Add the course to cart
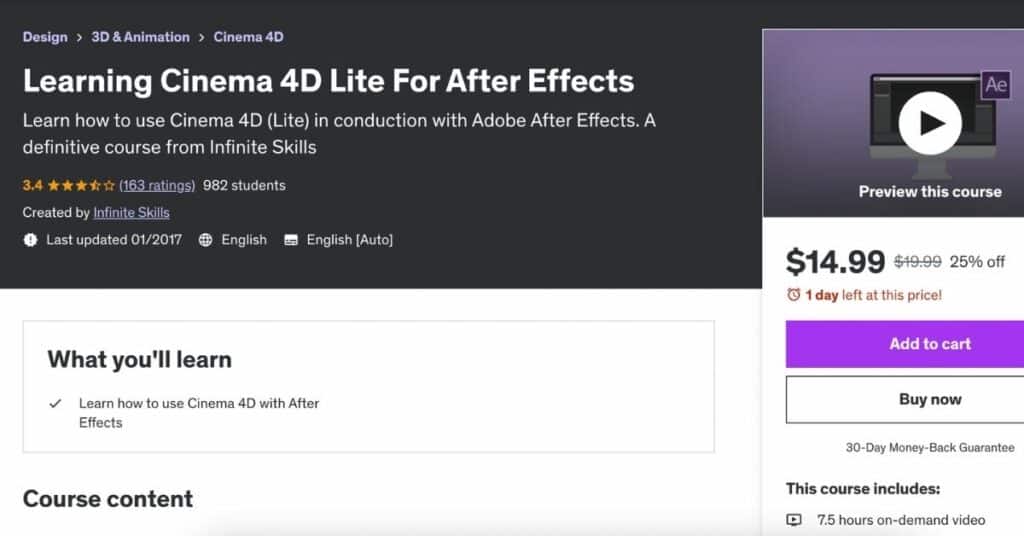 (x=905, y=344)
